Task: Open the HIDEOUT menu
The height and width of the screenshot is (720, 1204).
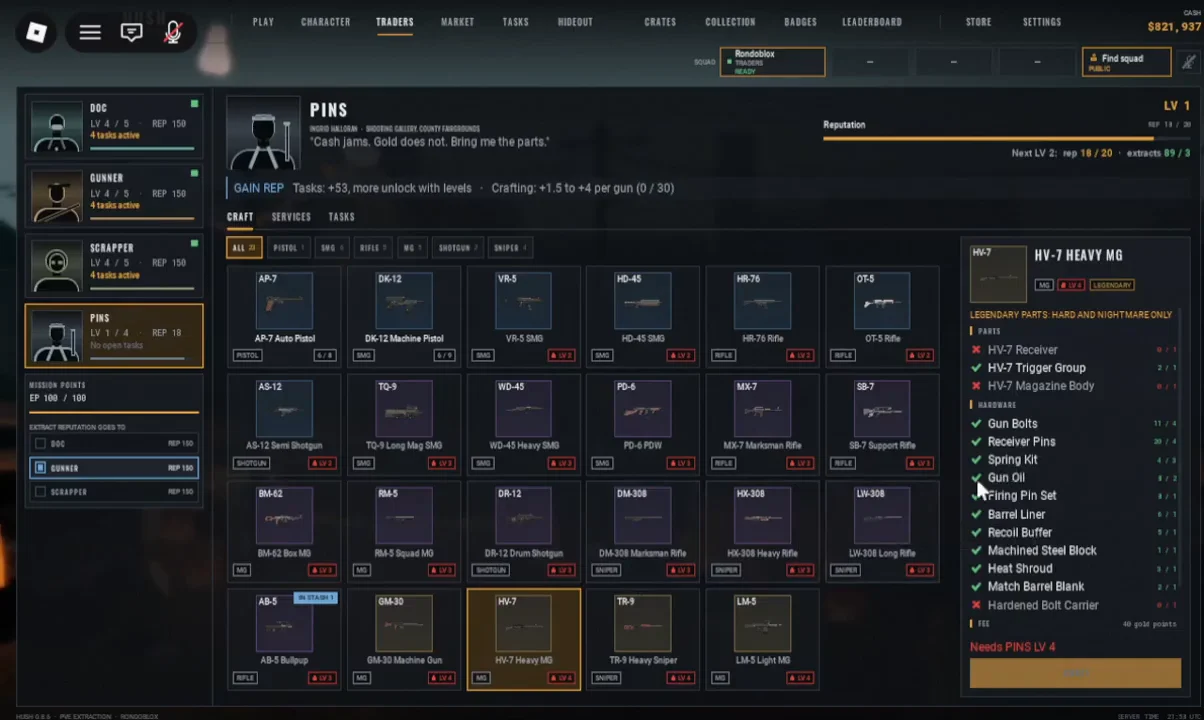Action: [x=575, y=22]
